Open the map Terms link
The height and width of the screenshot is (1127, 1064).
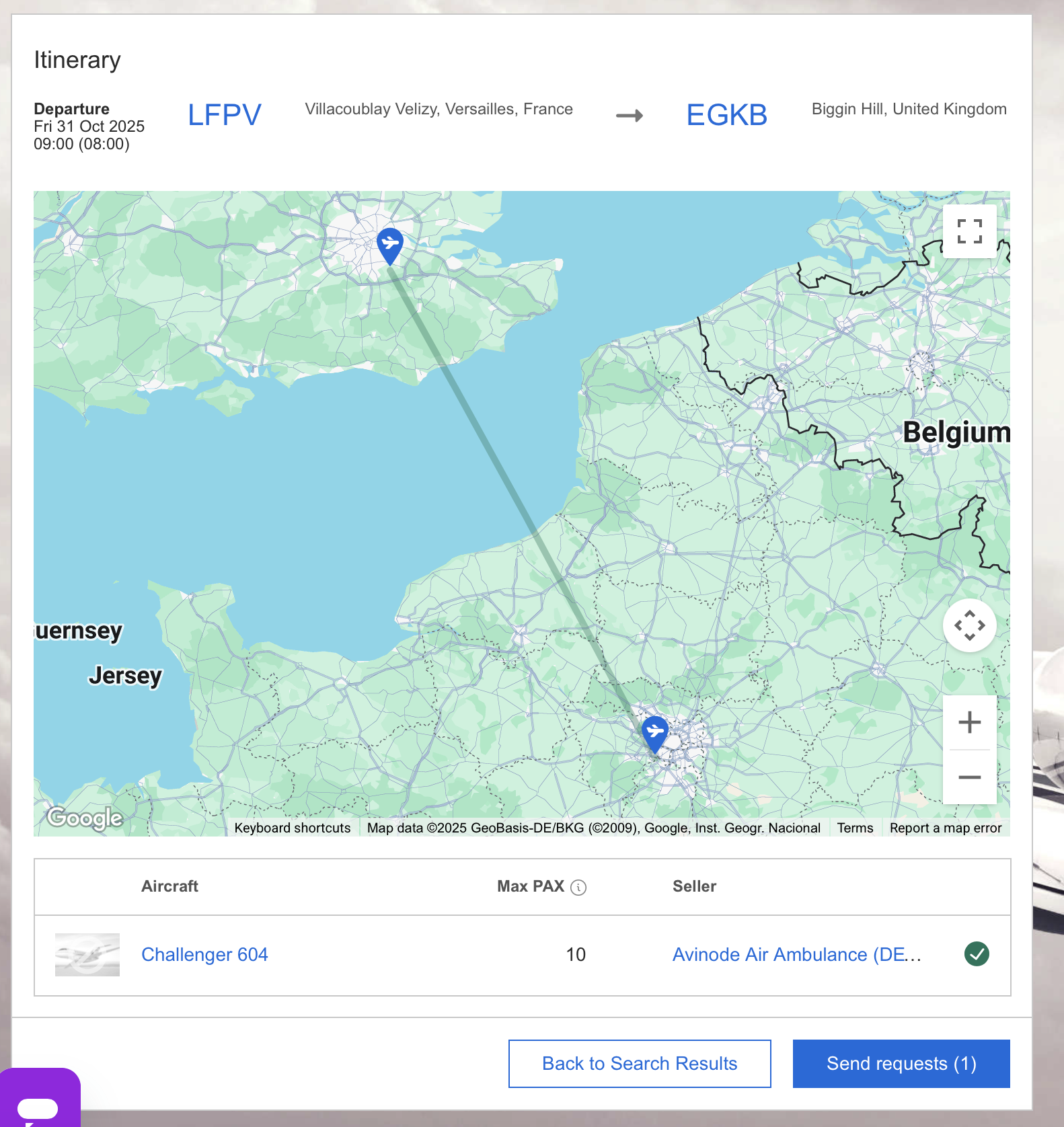pyautogui.click(x=855, y=828)
